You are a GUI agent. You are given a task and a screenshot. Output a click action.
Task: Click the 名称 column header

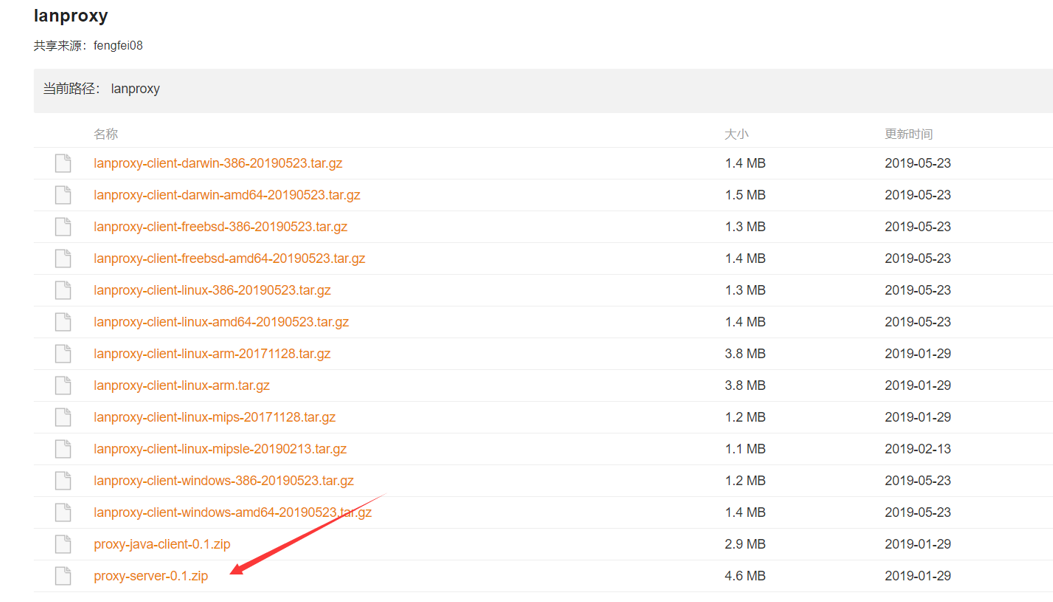[x=105, y=134]
